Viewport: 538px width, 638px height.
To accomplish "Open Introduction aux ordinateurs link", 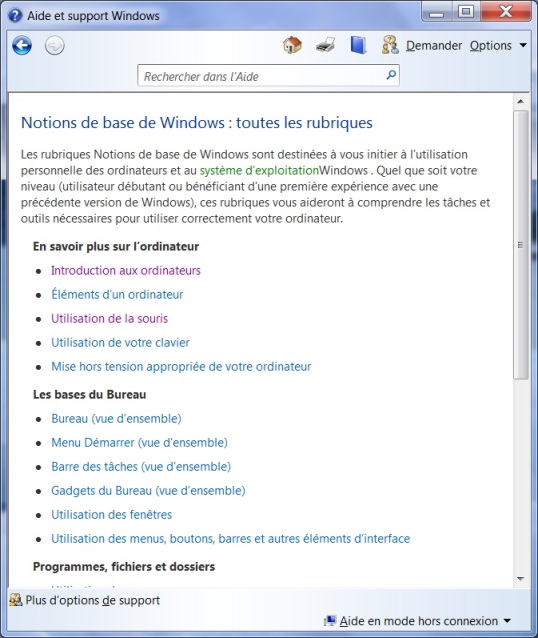I will pyautogui.click(x=126, y=271).
